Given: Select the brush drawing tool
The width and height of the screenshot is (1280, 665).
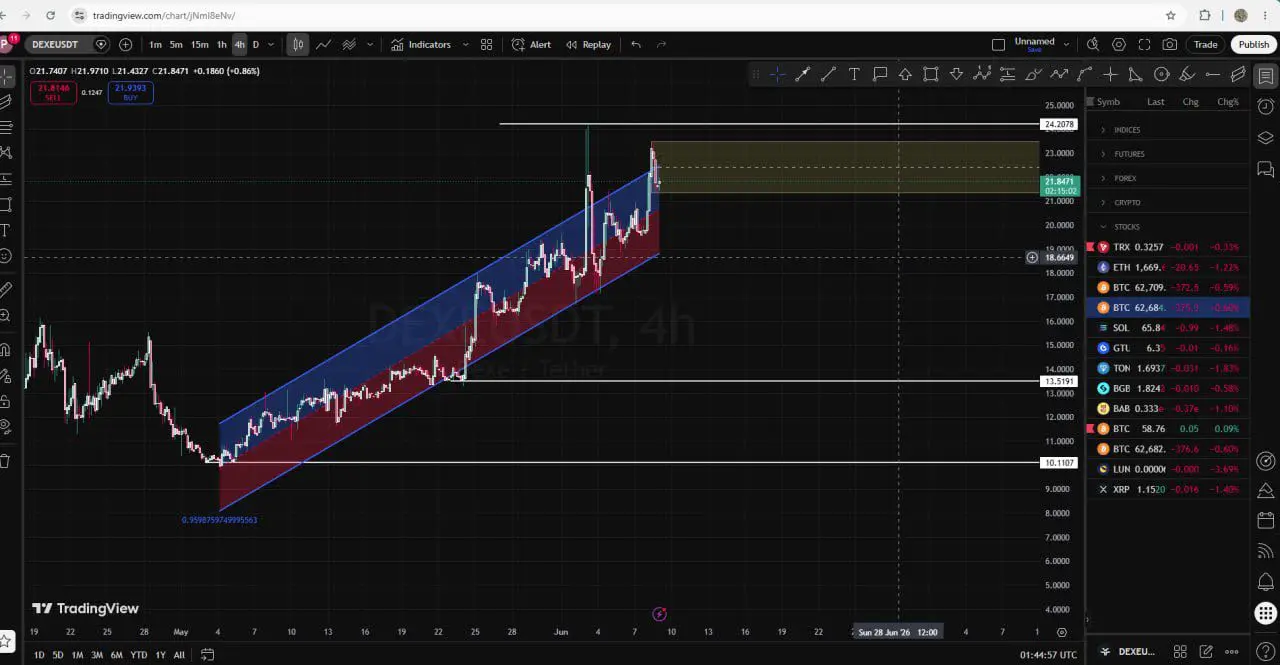Looking at the screenshot, I should [x=1033, y=74].
